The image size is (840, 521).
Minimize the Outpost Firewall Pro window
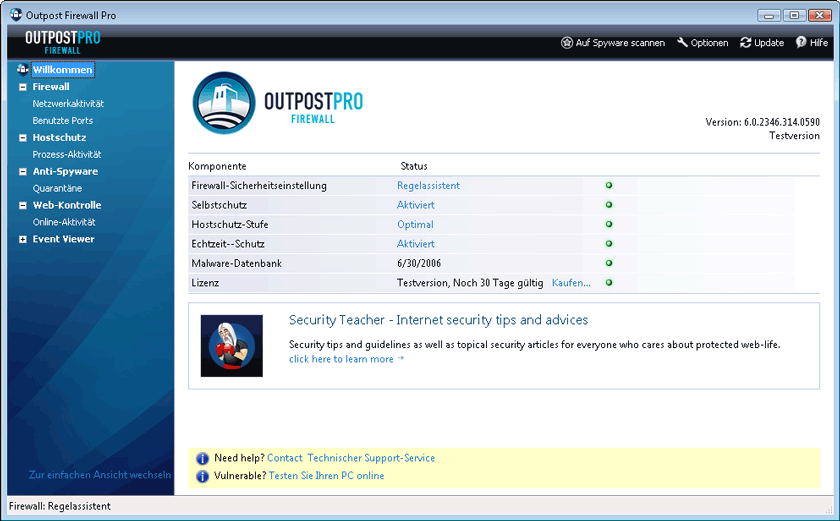pos(769,15)
